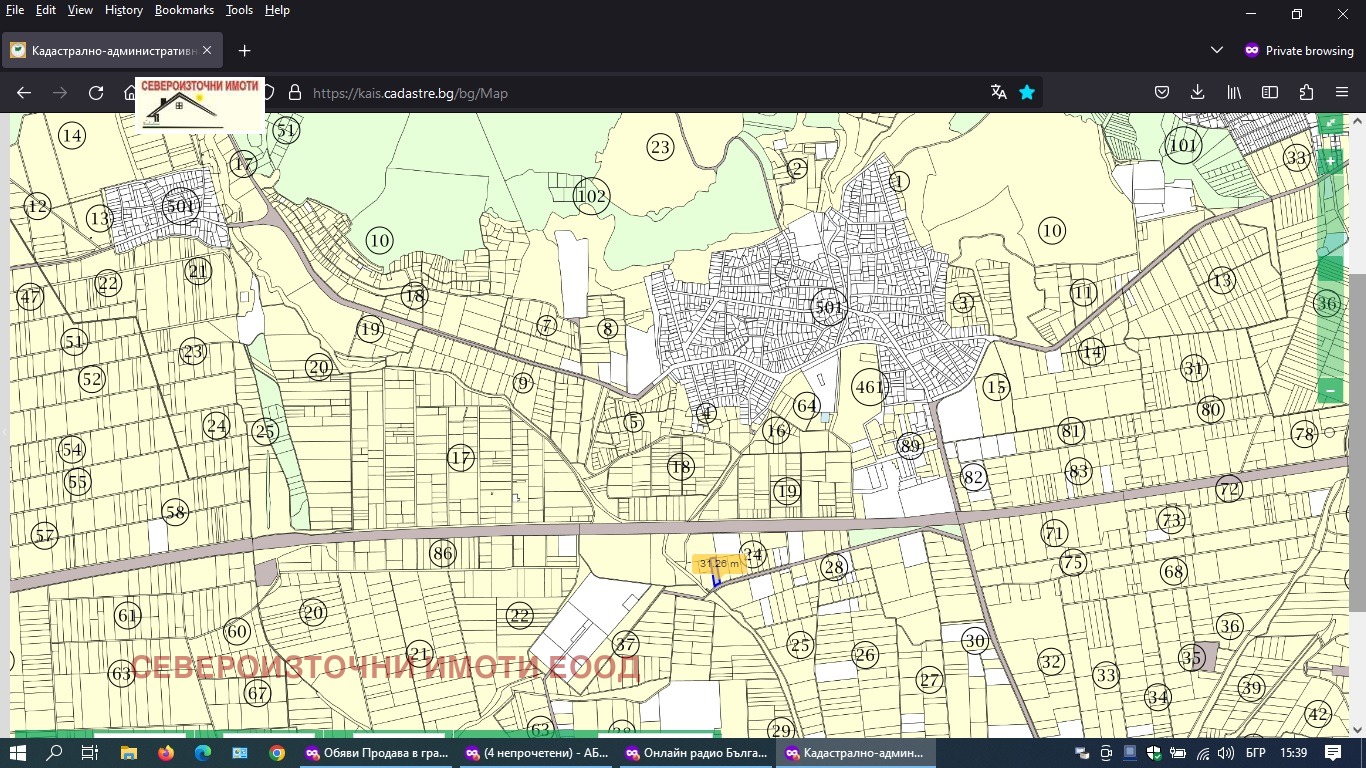This screenshot has width=1366, height=768.
Task: Open the Firefox hamburger application menu
Action: (x=1342, y=92)
